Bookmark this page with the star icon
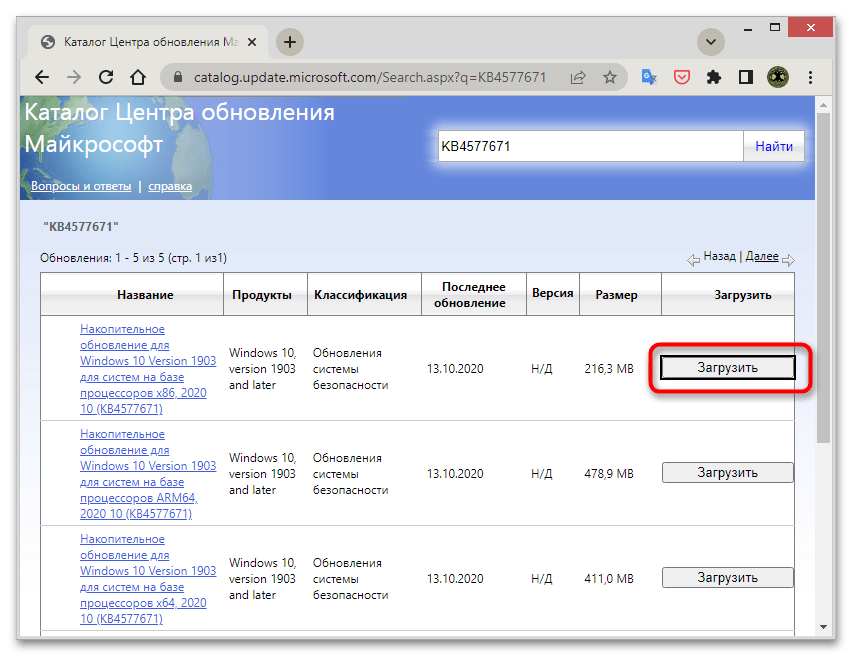Viewport: 852px width, 656px height. coord(609,77)
